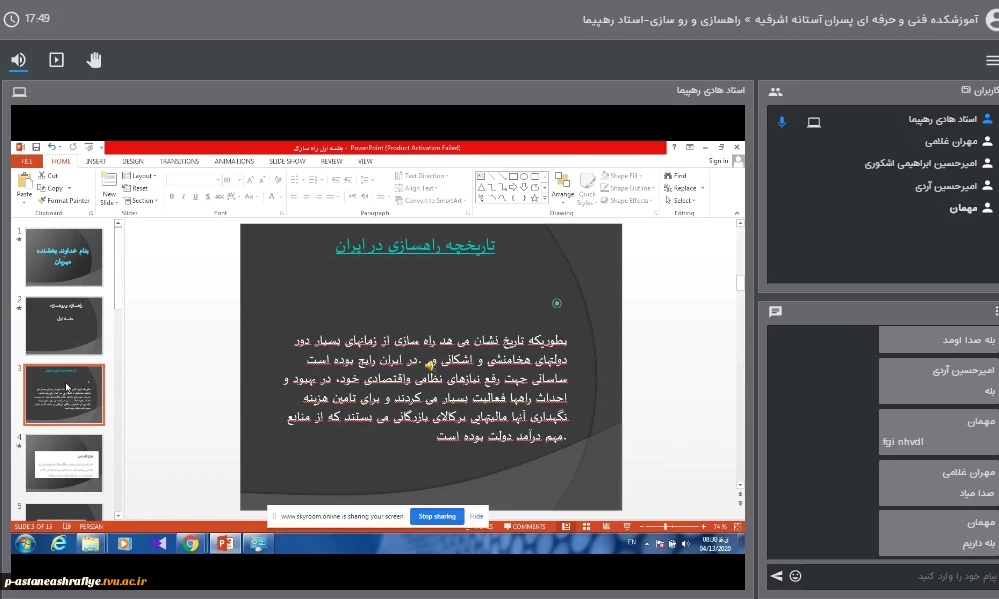999x599 pixels.
Task: Open the REVIEW ribbon tab
Action: (331, 161)
